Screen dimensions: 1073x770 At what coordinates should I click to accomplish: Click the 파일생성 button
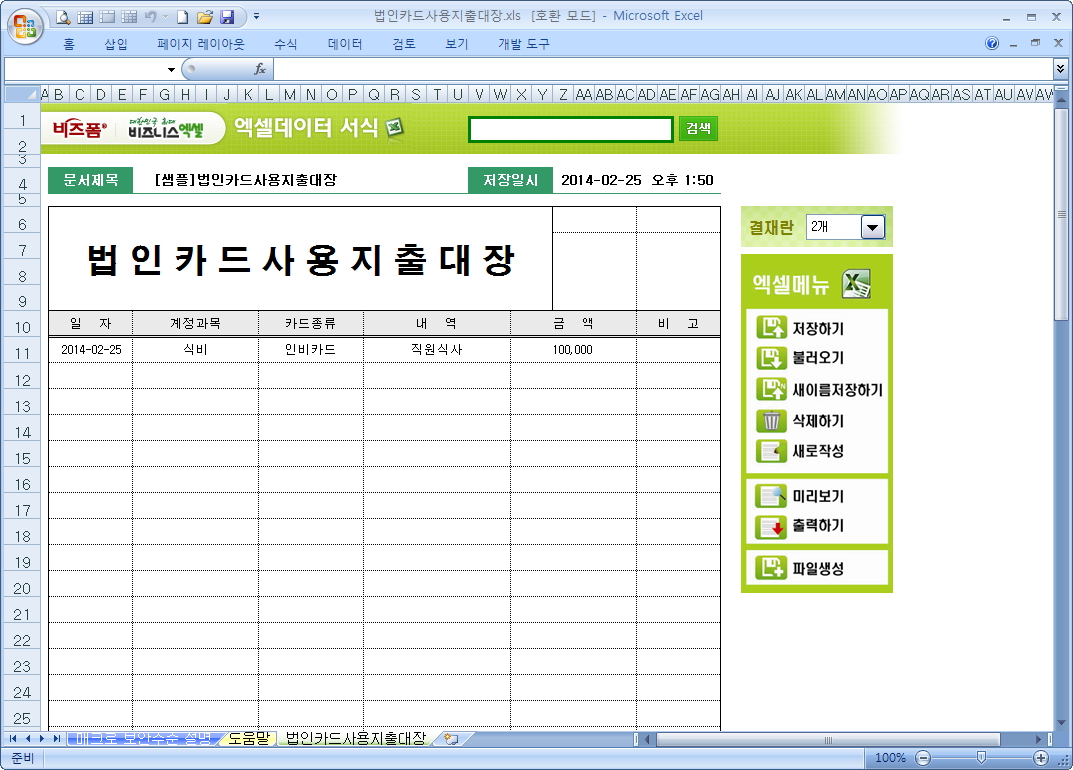[817, 569]
